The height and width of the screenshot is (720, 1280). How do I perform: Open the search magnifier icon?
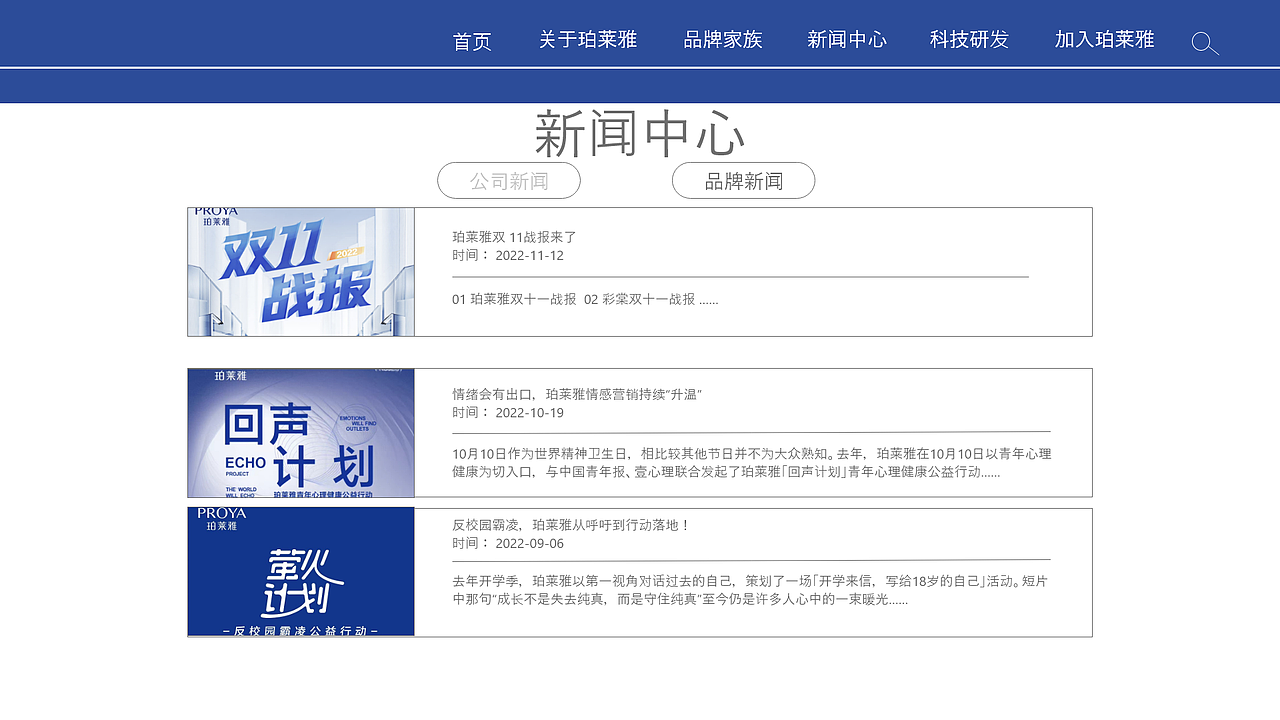click(1204, 44)
